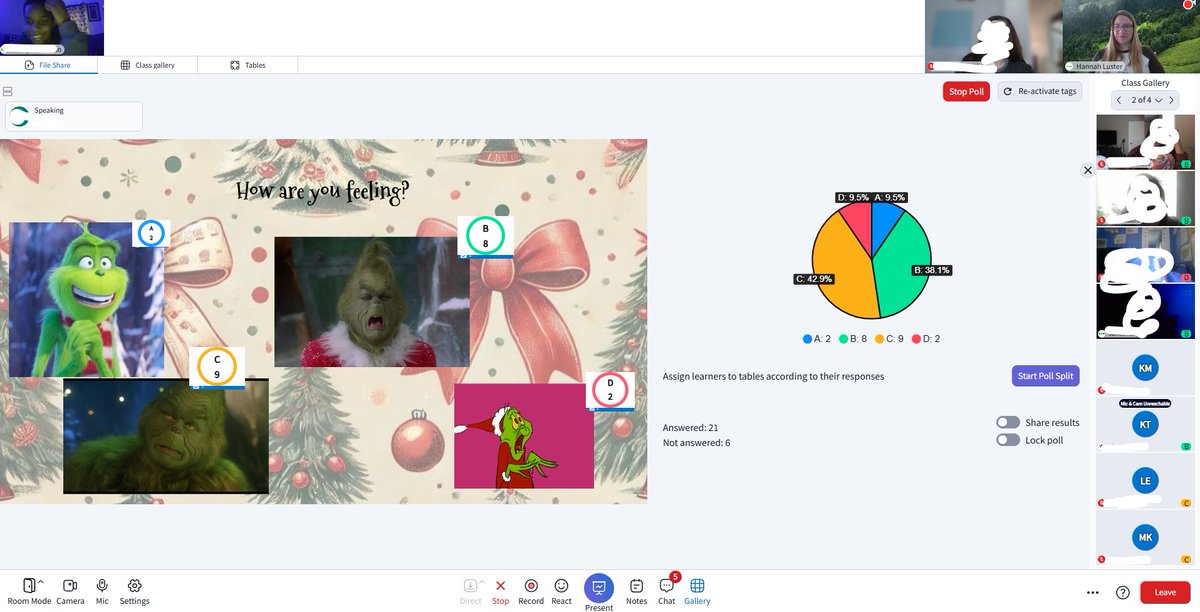Click the 'How are you feeling?' heading
The image size is (1200, 612).
pos(322,190)
